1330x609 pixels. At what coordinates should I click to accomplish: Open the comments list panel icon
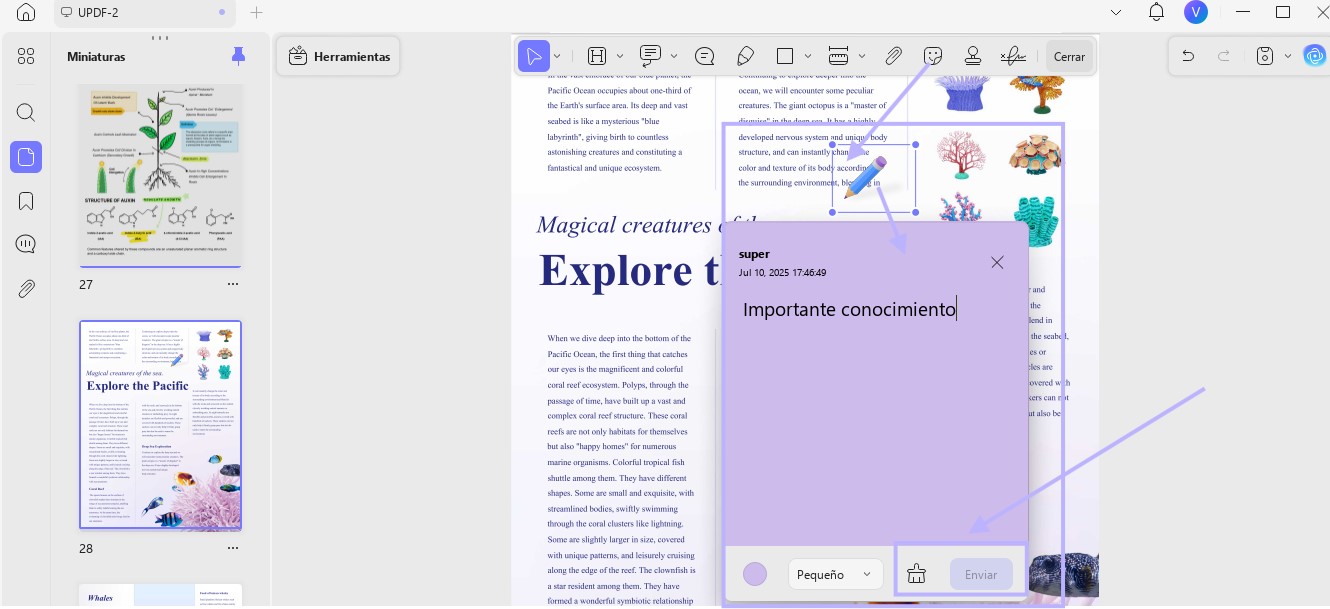26,244
